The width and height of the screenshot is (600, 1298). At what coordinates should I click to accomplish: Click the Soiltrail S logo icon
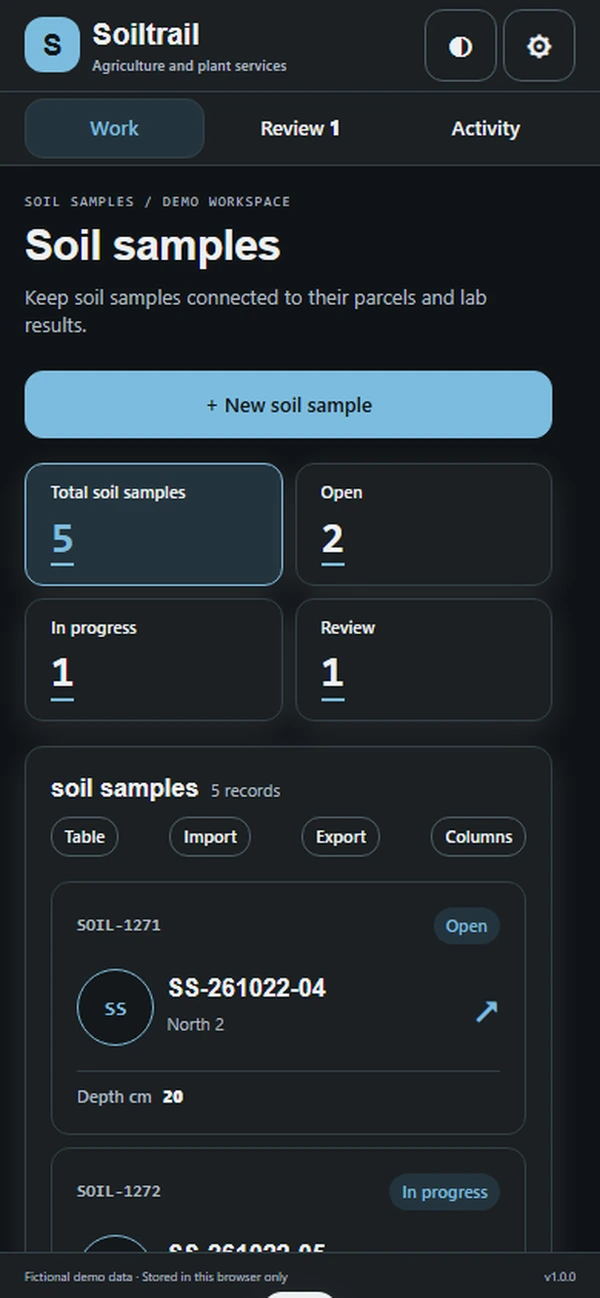pos(52,45)
